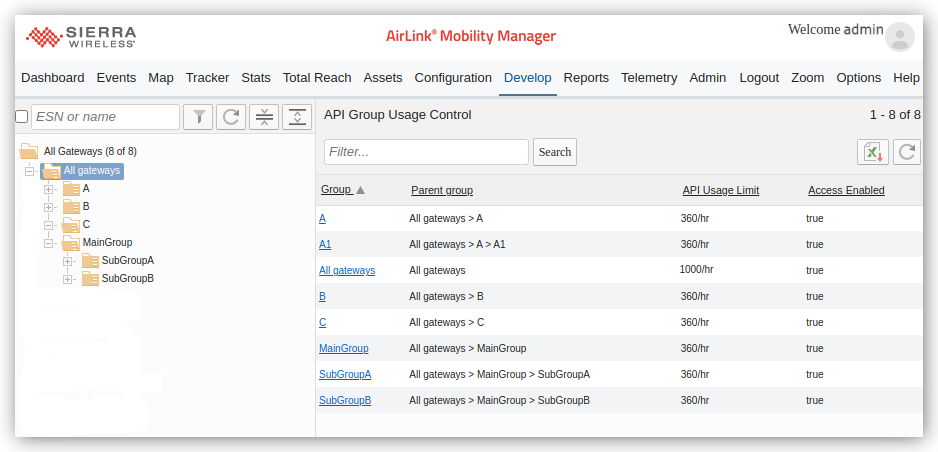Click the 'API Group Usage Control' title
Screen dimensions: 938x452
[x=398, y=115]
